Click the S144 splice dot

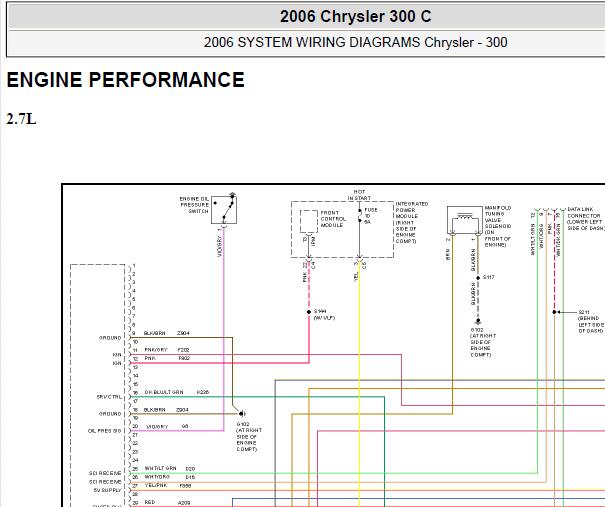(x=310, y=311)
